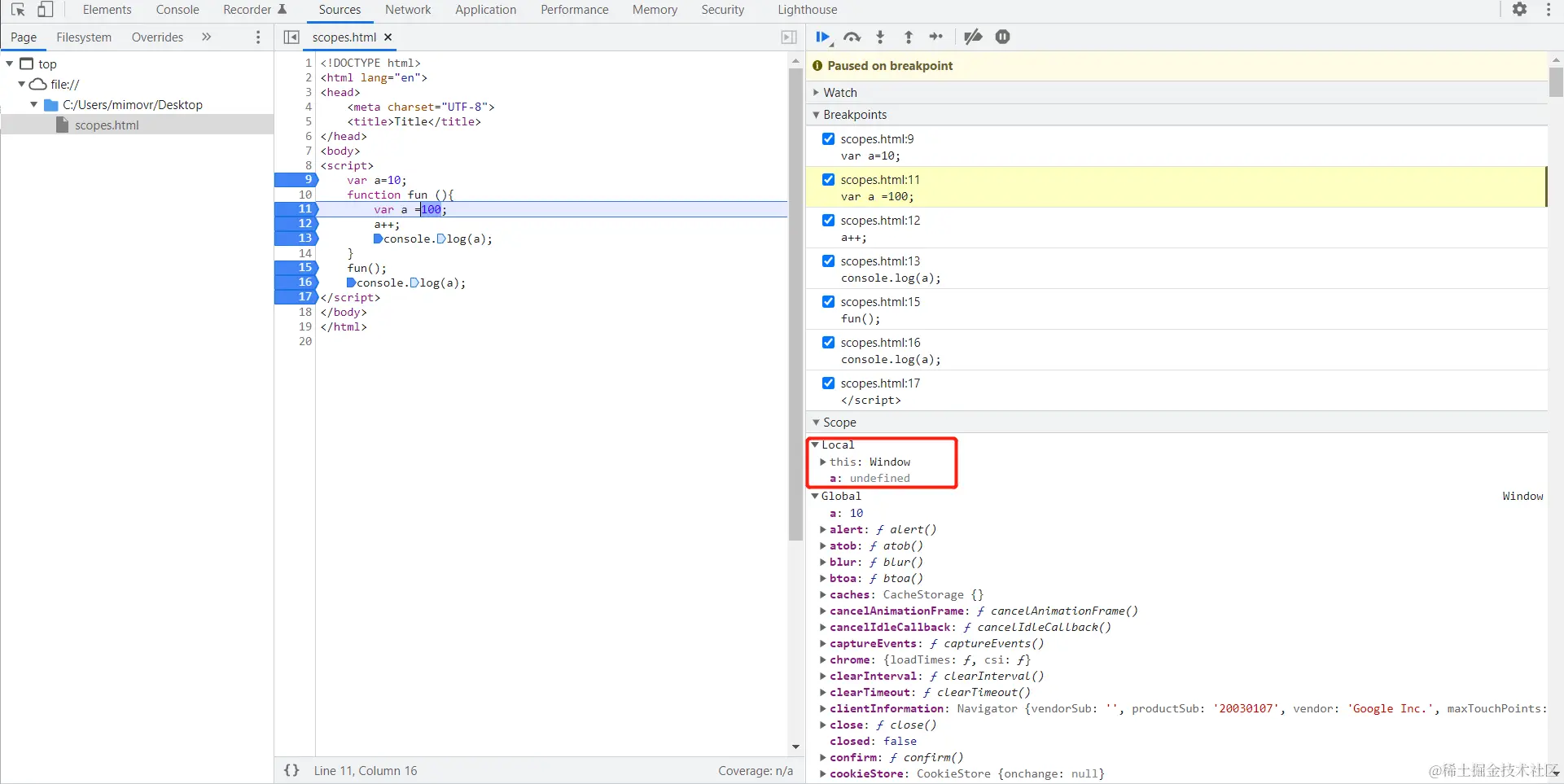Collapse the Local scope
This screenshot has height=784, width=1564.
click(x=815, y=445)
